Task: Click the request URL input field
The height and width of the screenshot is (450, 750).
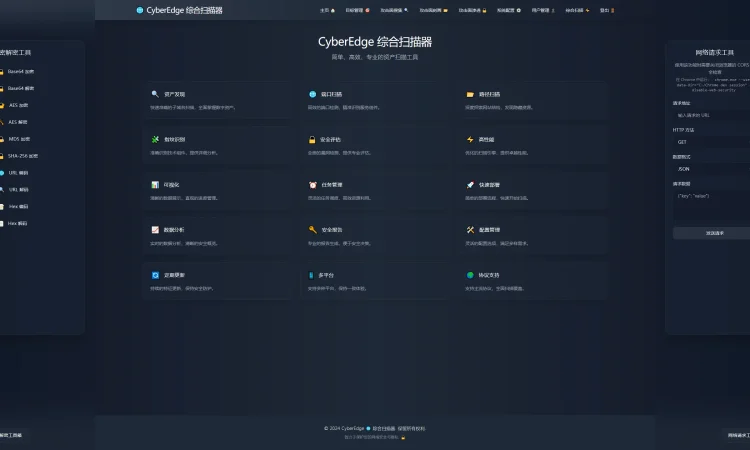Action: click(x=711, y=115)
